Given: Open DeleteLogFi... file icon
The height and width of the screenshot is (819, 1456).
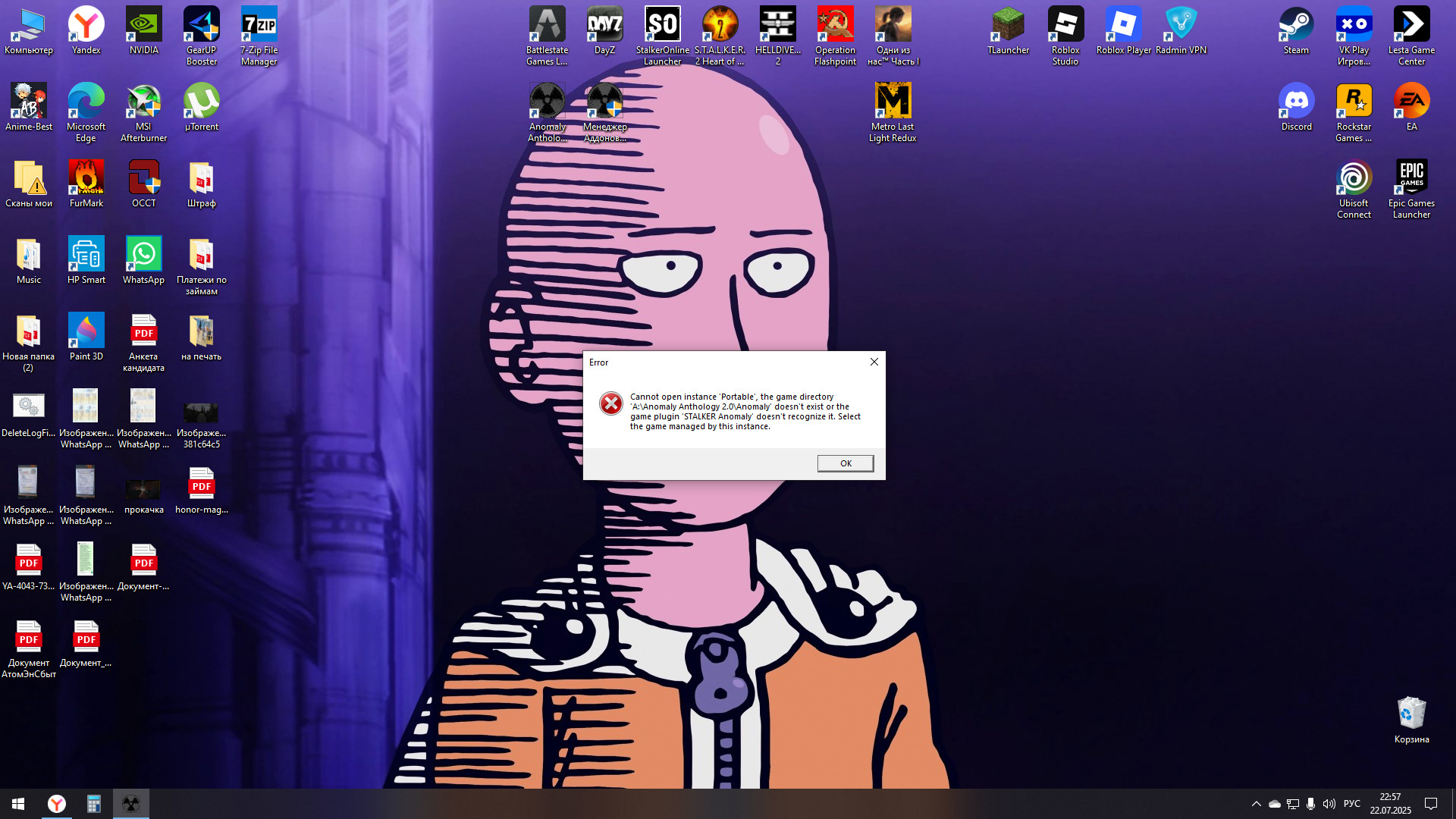Looking at the screenshot, I should pyautogui.click(x=29, y=413).
